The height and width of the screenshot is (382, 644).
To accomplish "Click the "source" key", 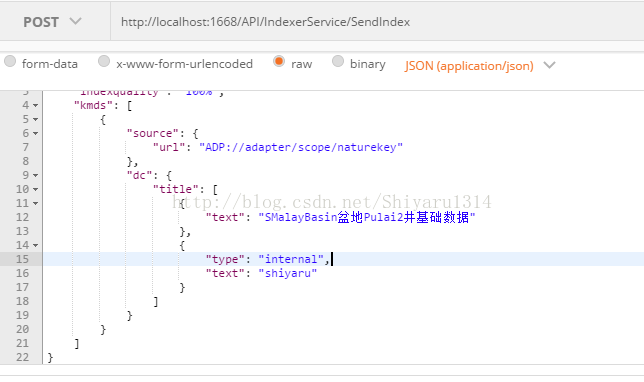I will point(153,133).
